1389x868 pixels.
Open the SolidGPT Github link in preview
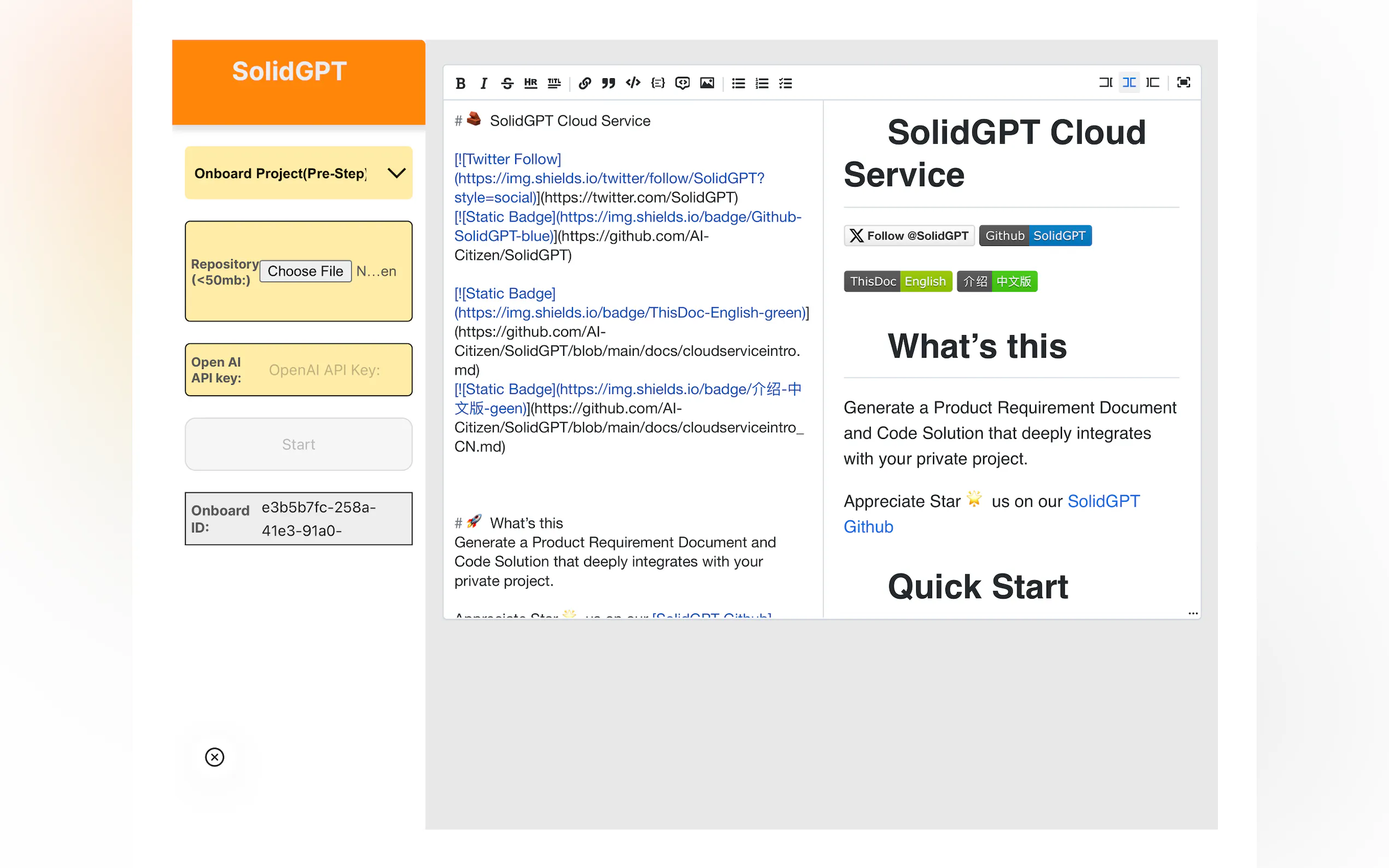pos(1102,501)
